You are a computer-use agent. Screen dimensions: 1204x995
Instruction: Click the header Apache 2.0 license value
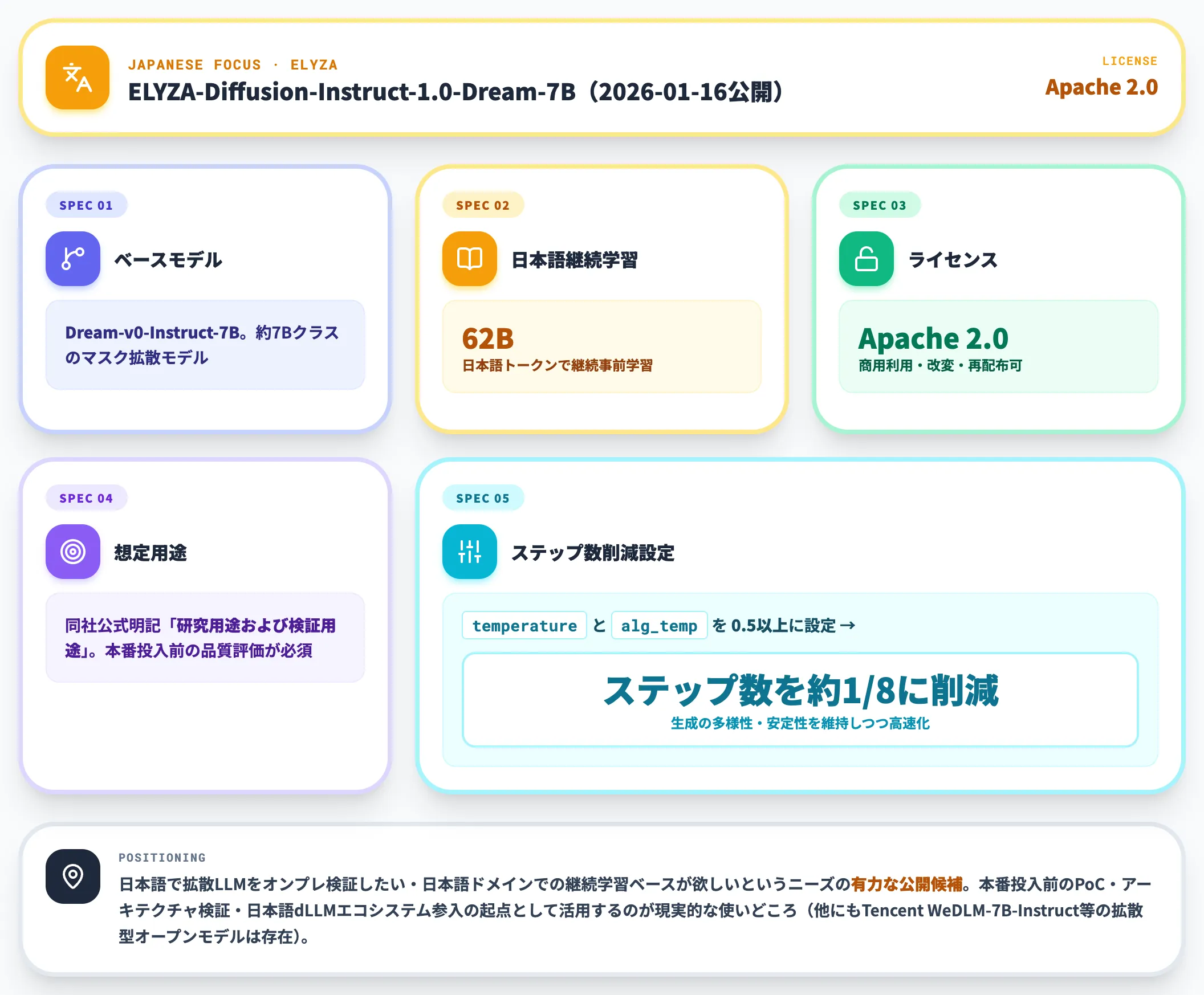point(1101,87)
